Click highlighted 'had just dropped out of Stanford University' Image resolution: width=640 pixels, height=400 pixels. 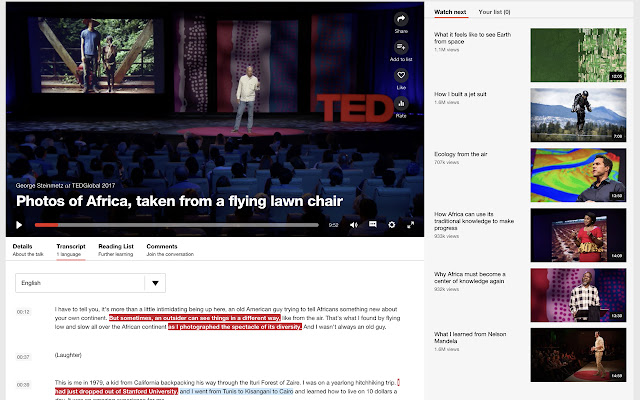(x=117, y=391)
